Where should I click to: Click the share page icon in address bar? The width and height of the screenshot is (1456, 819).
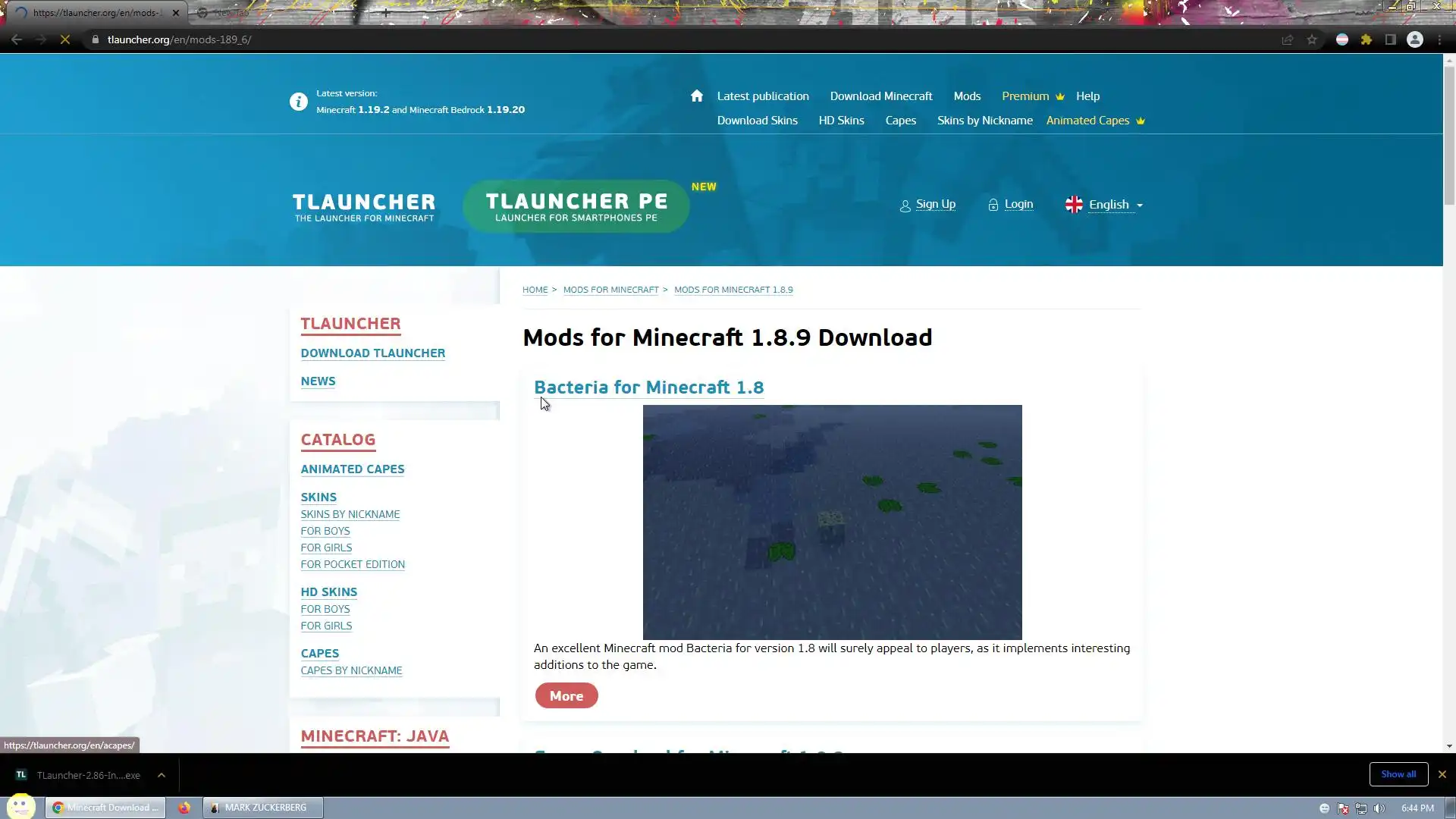point(1287,39)
